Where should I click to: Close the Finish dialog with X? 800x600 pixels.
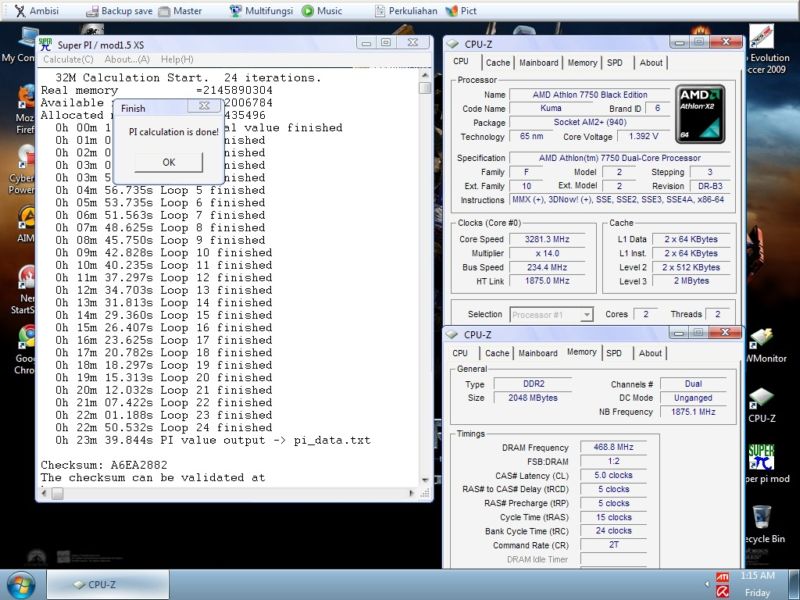pyautogui.click(x=204, y=106)
